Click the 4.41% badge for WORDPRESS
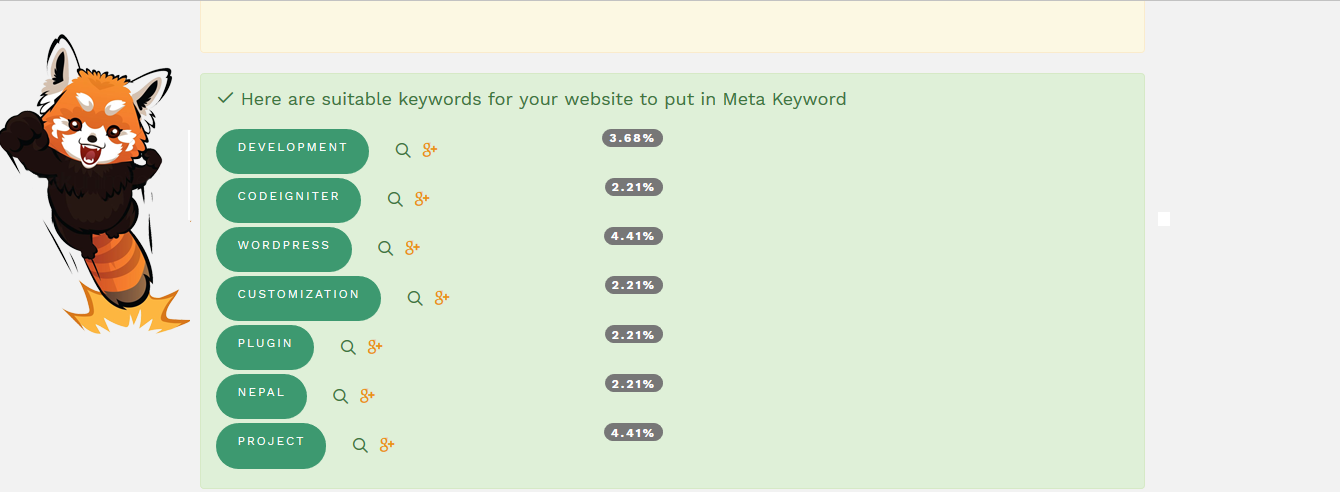This screenshot has height=492, width=1340. (x=633, y=236)
